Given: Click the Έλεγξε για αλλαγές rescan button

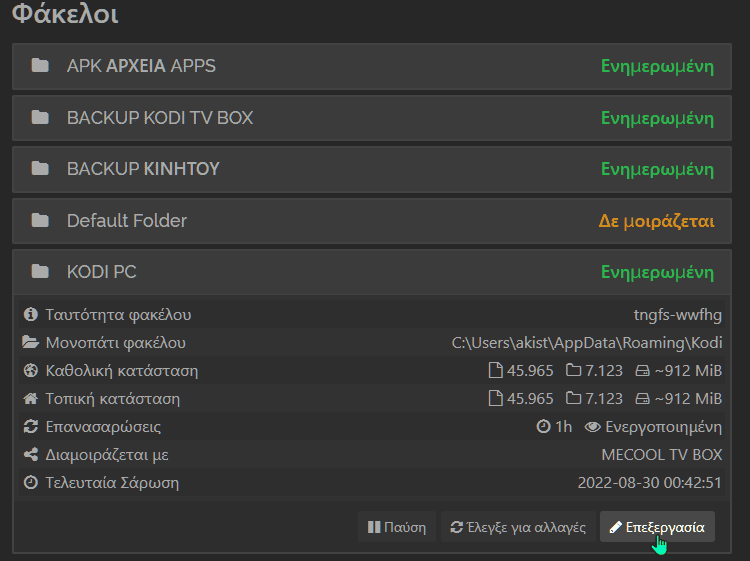Looking at the screenshot, I should 518,527.
